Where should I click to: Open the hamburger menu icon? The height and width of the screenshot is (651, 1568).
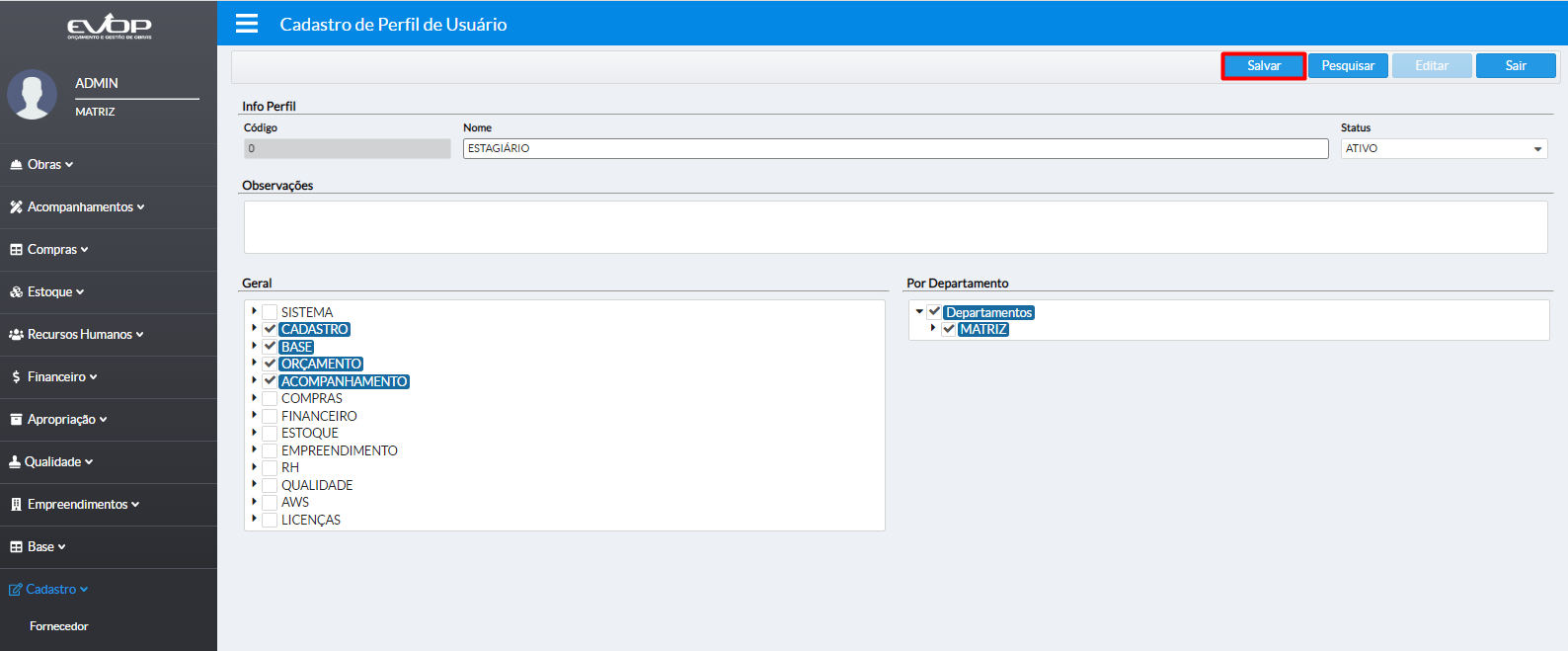tap(247, 24)
